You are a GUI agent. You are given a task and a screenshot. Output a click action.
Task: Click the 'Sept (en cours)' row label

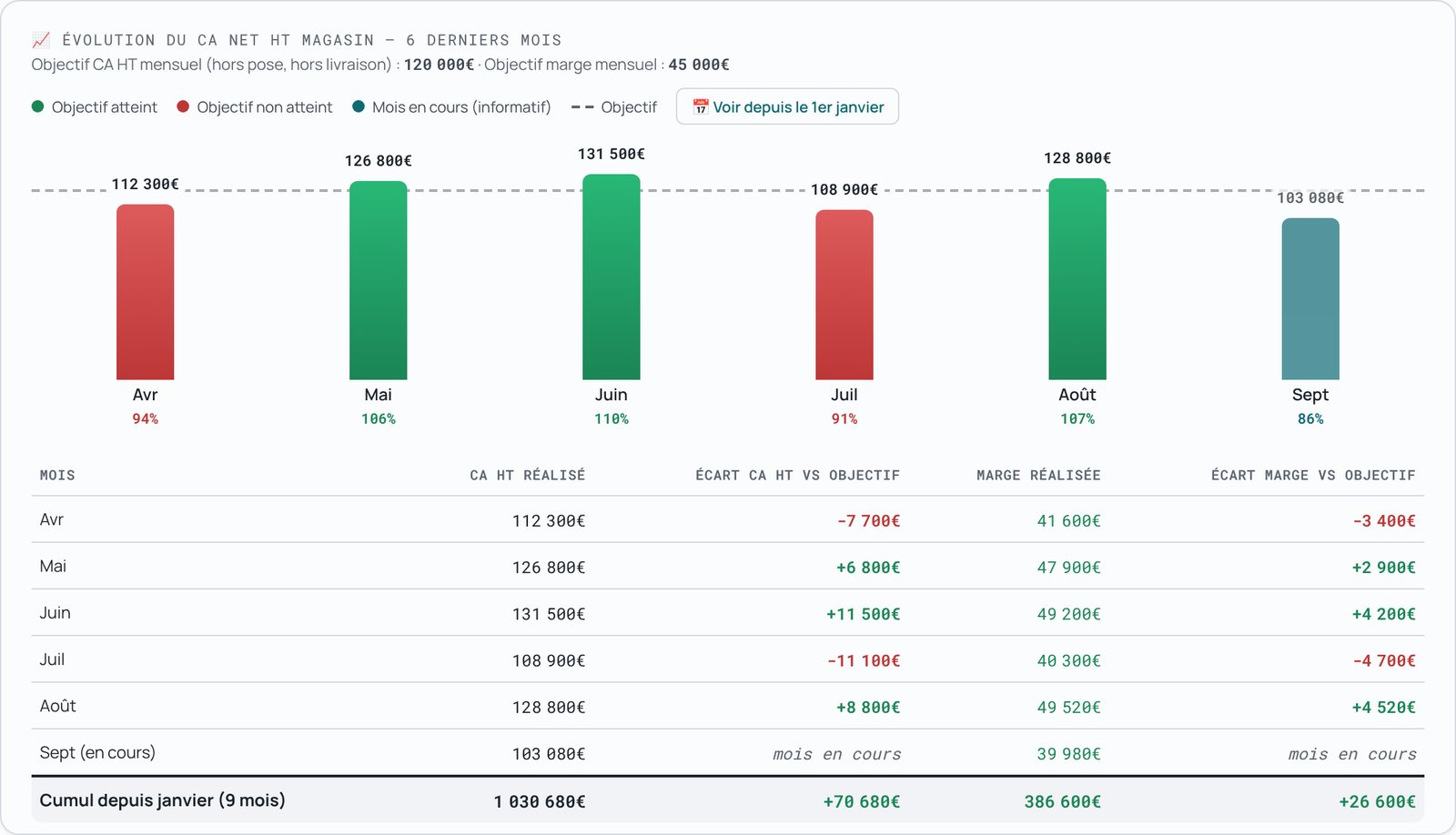click(x=97, y=753)
